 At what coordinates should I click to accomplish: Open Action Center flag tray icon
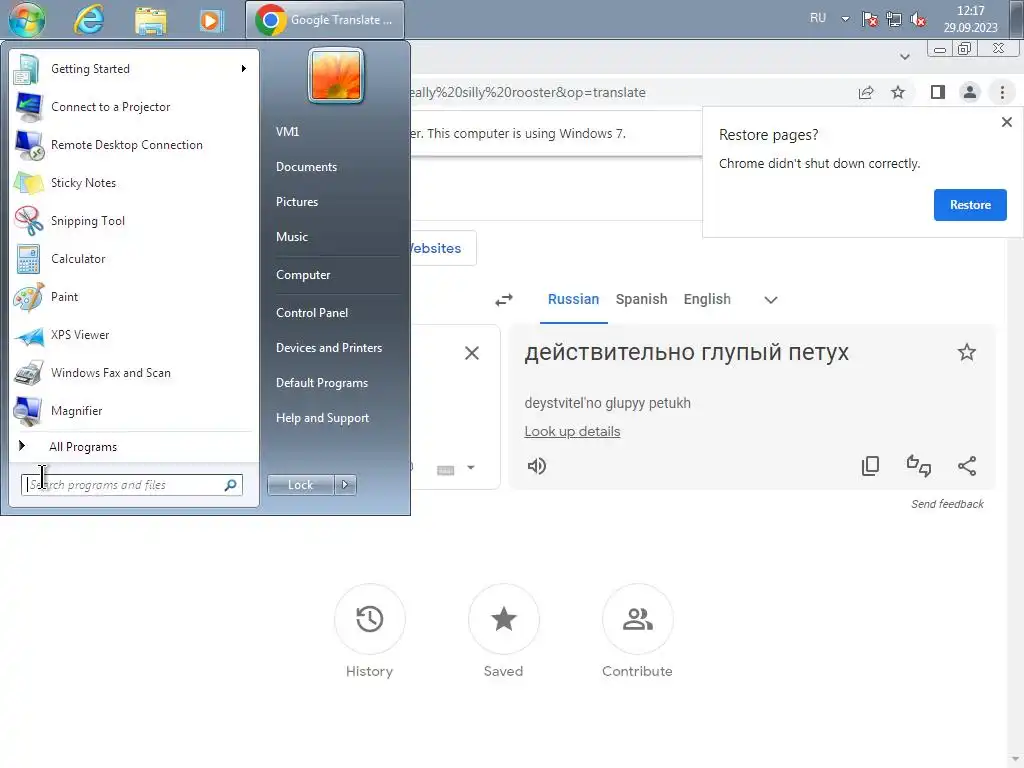pos(869,20)
